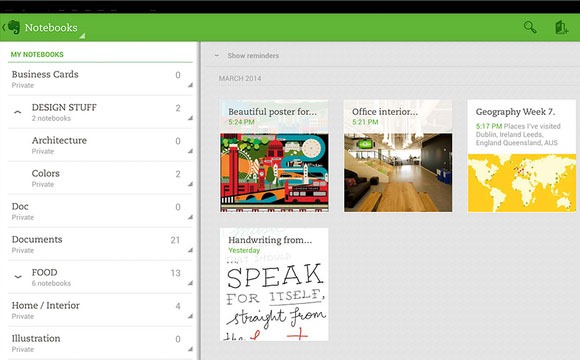
Task: Expand the FOOD stack chevron
Action: pos(17,276)
